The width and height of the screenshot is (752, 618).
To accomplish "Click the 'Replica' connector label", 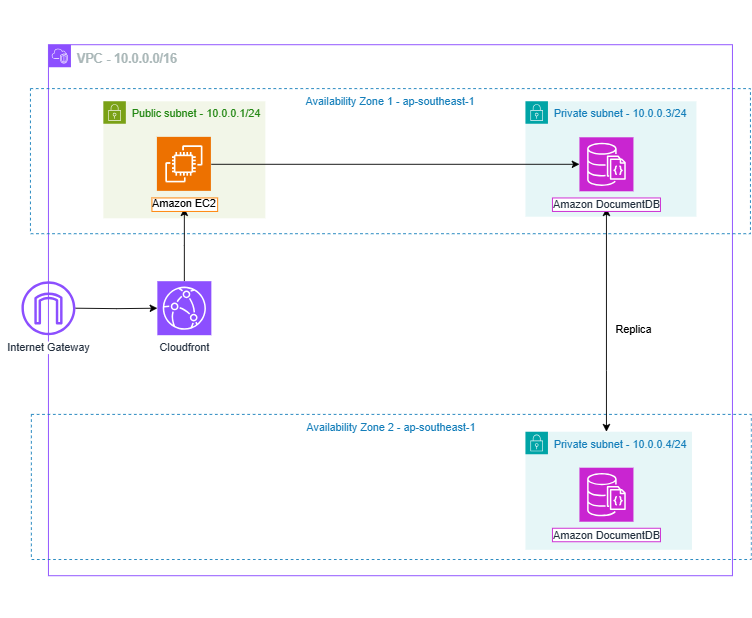I will point(634,329).
